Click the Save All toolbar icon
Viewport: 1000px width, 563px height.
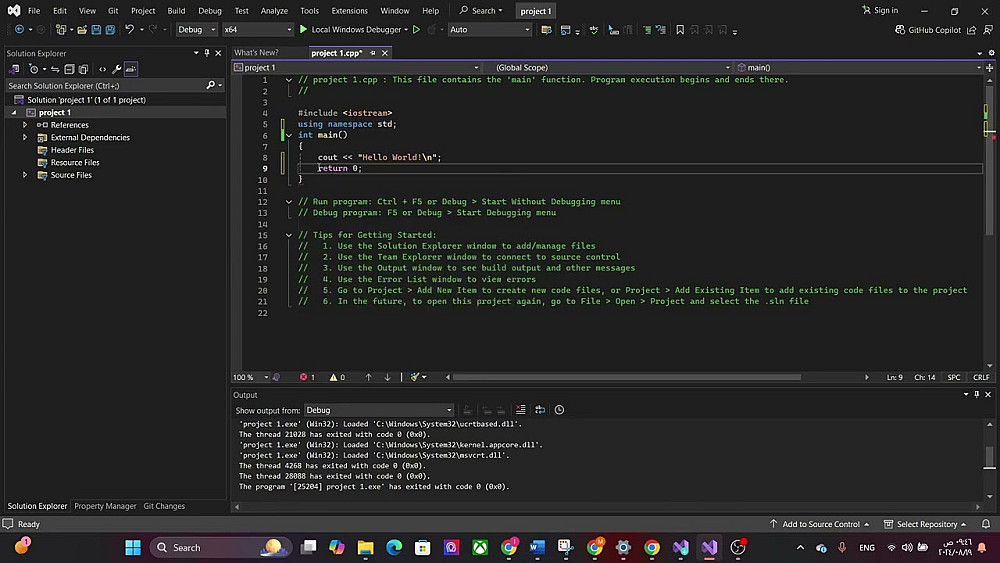click(x=109, y=30)
